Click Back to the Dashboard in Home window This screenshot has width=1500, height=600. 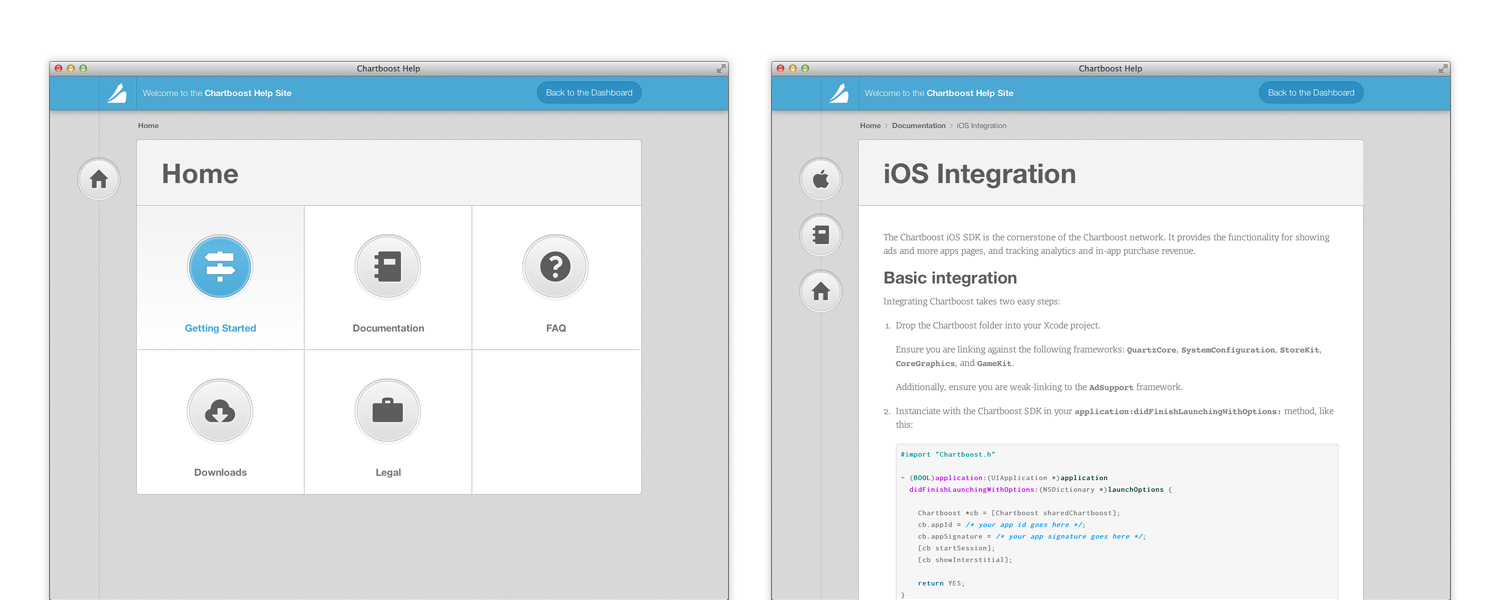point(589,93)
